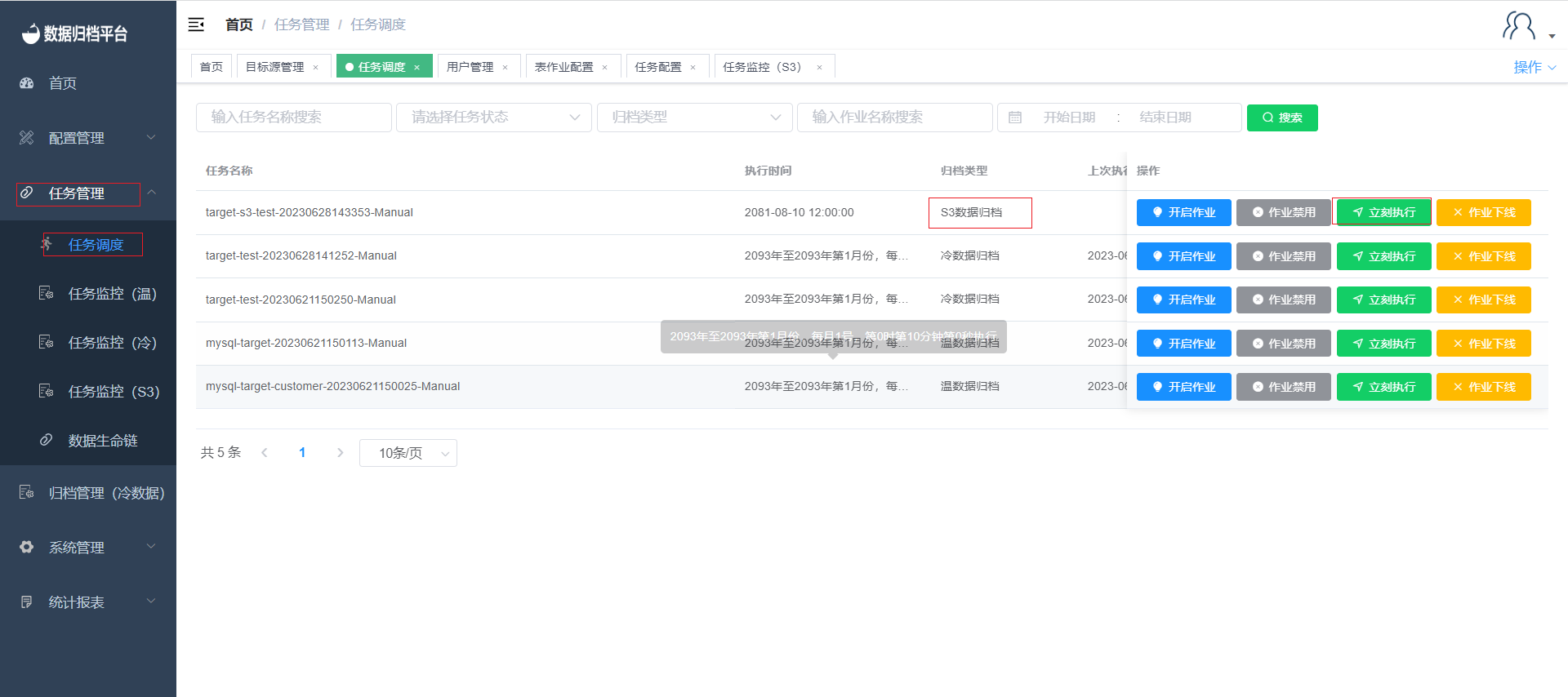Screen dimensions: 1568x697
Task: Click the 任务监控 (温) sidebar icon
Action: [x=47, y=293]
